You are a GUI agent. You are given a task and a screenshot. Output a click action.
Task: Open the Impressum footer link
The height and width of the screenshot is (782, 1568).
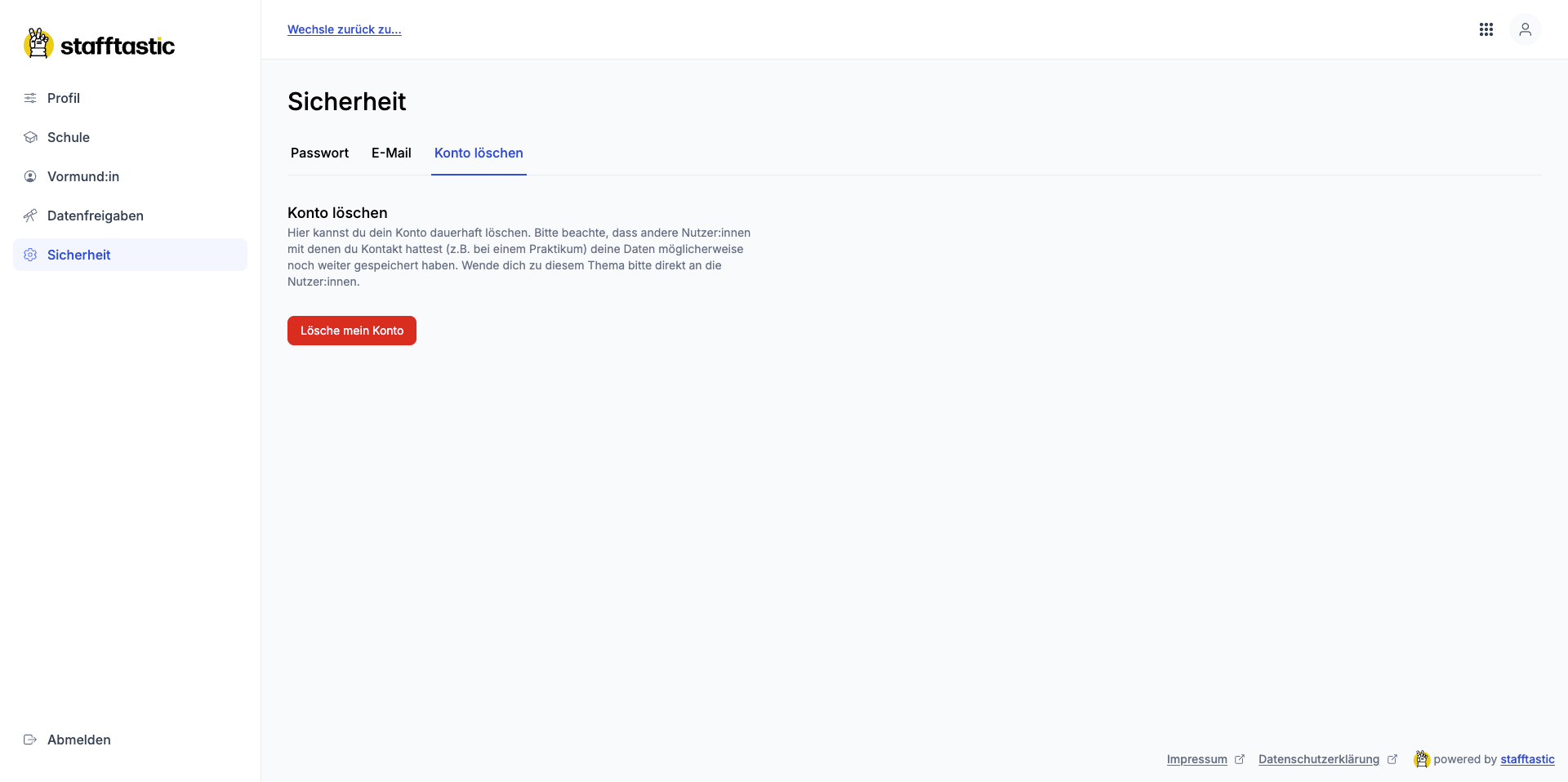click(1196, 759)
